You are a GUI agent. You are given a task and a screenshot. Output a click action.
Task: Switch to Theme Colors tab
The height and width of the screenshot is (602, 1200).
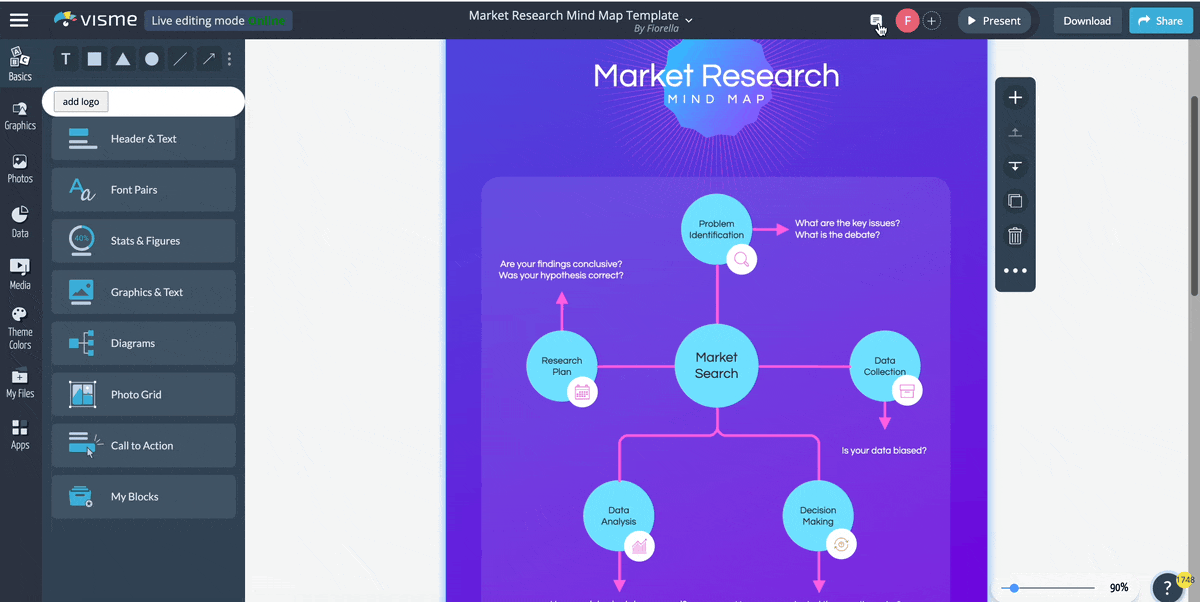(20, 329)
